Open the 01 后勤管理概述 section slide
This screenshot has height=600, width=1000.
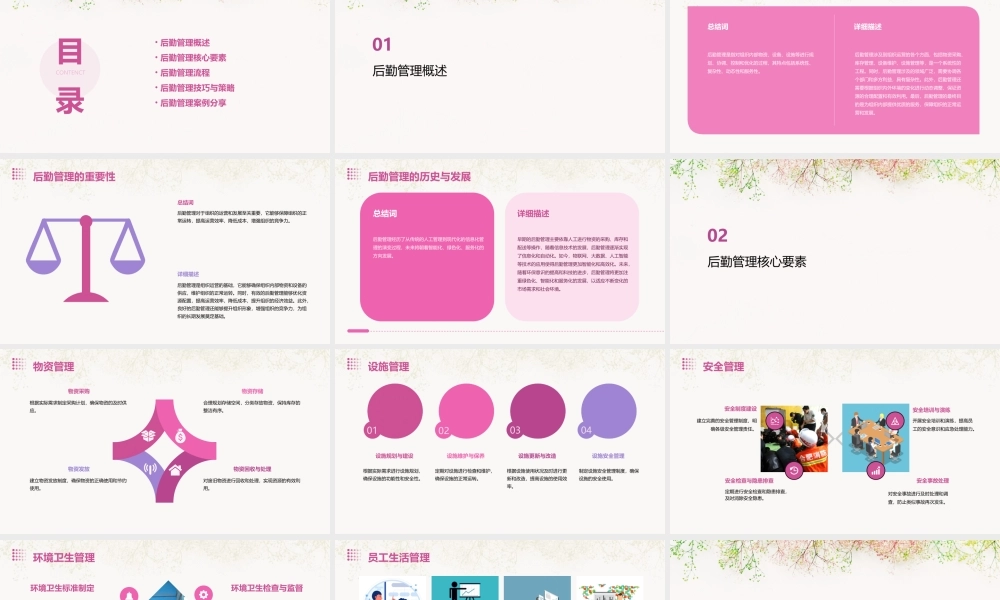[x=500, y=77]
